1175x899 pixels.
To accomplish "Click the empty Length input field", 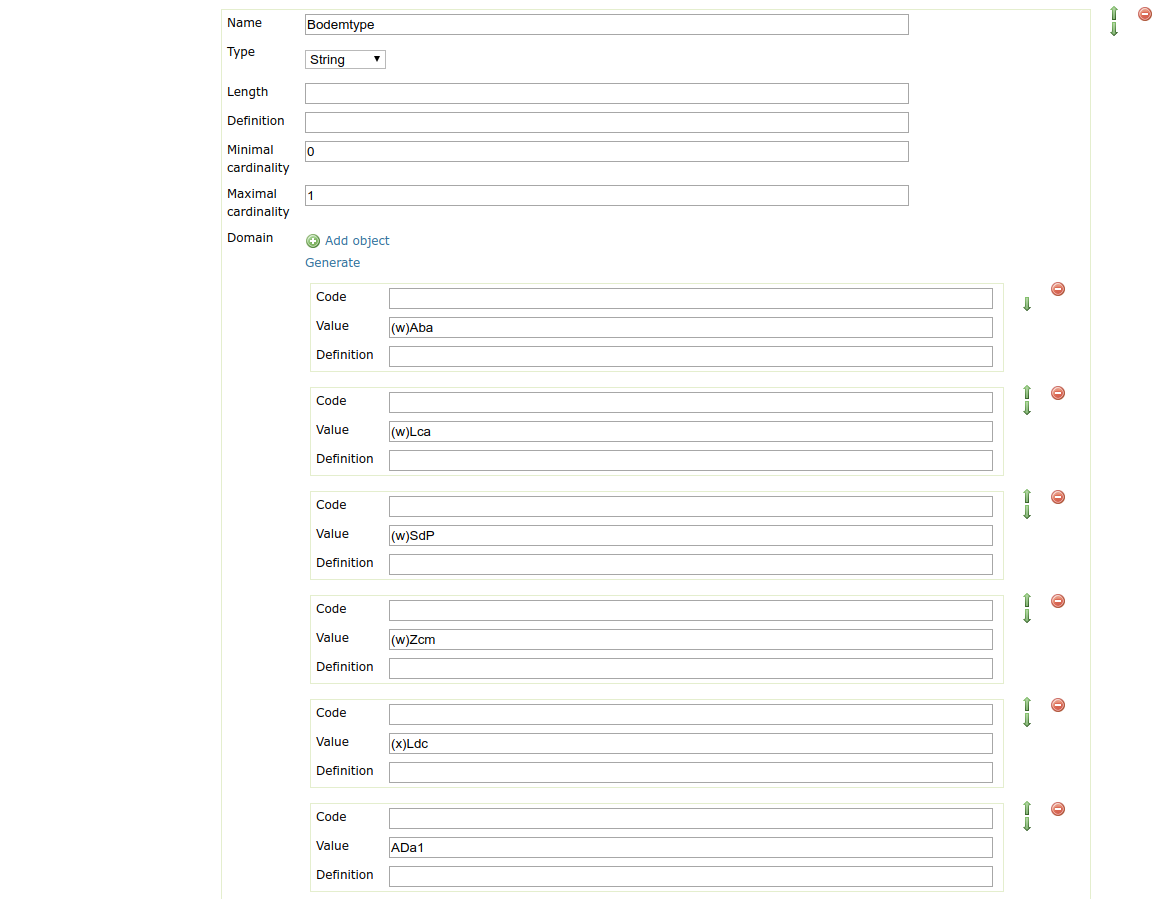I will [606, 94].
